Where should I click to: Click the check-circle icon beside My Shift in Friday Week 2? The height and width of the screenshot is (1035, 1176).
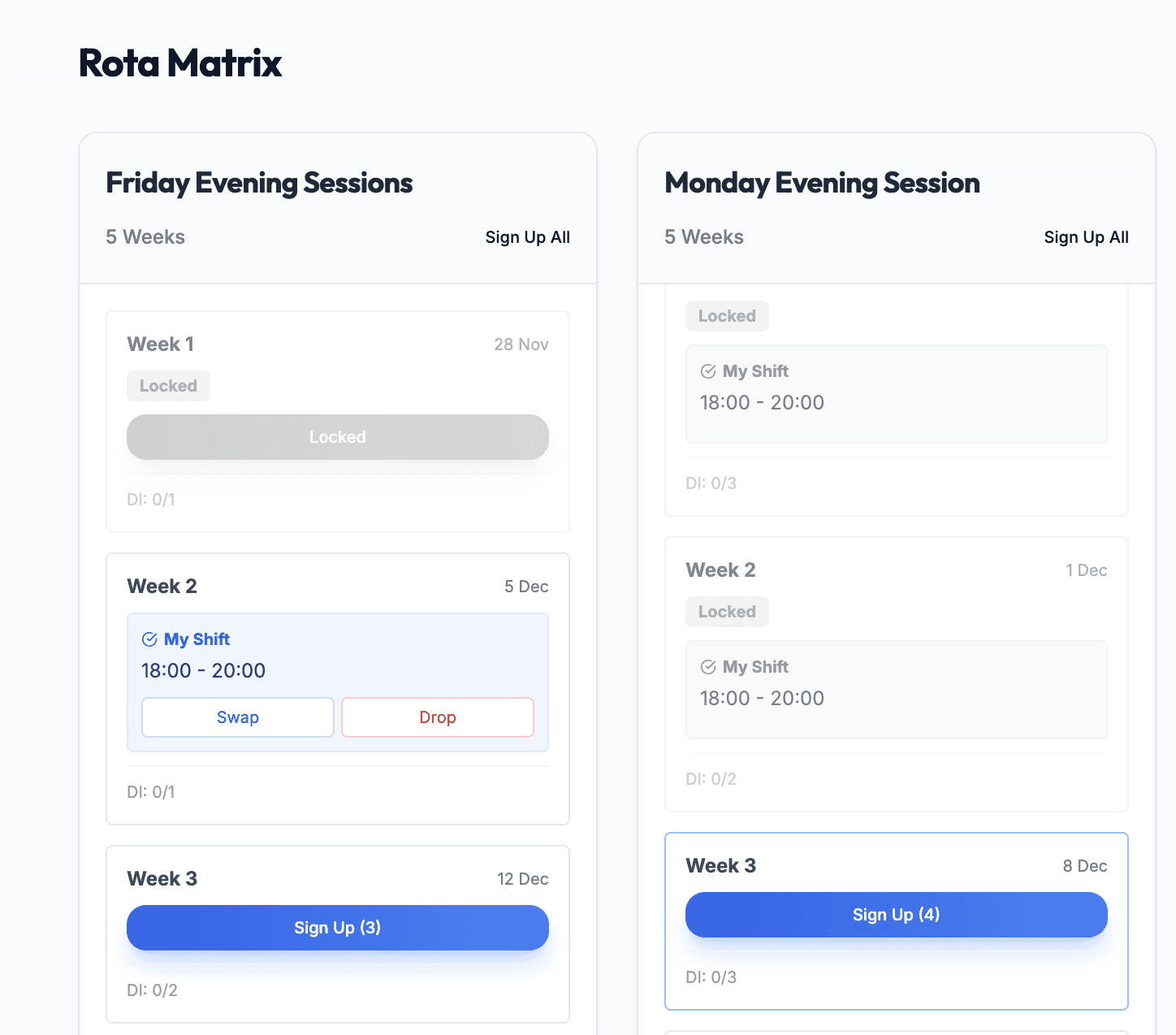point(149,639)
